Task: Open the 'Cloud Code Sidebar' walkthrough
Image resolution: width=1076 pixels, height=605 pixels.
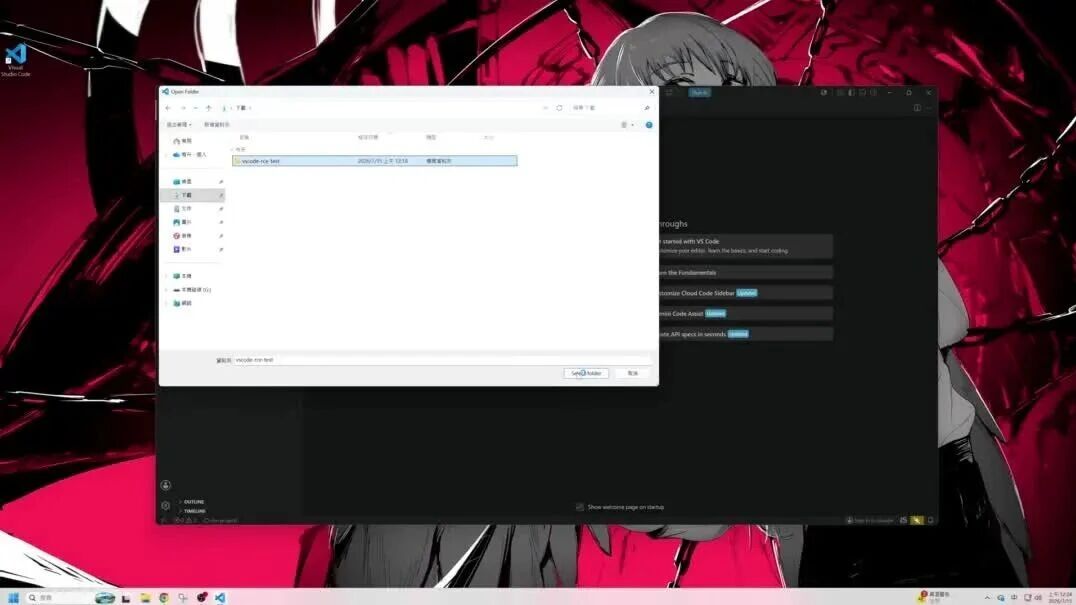Action: 745,293
